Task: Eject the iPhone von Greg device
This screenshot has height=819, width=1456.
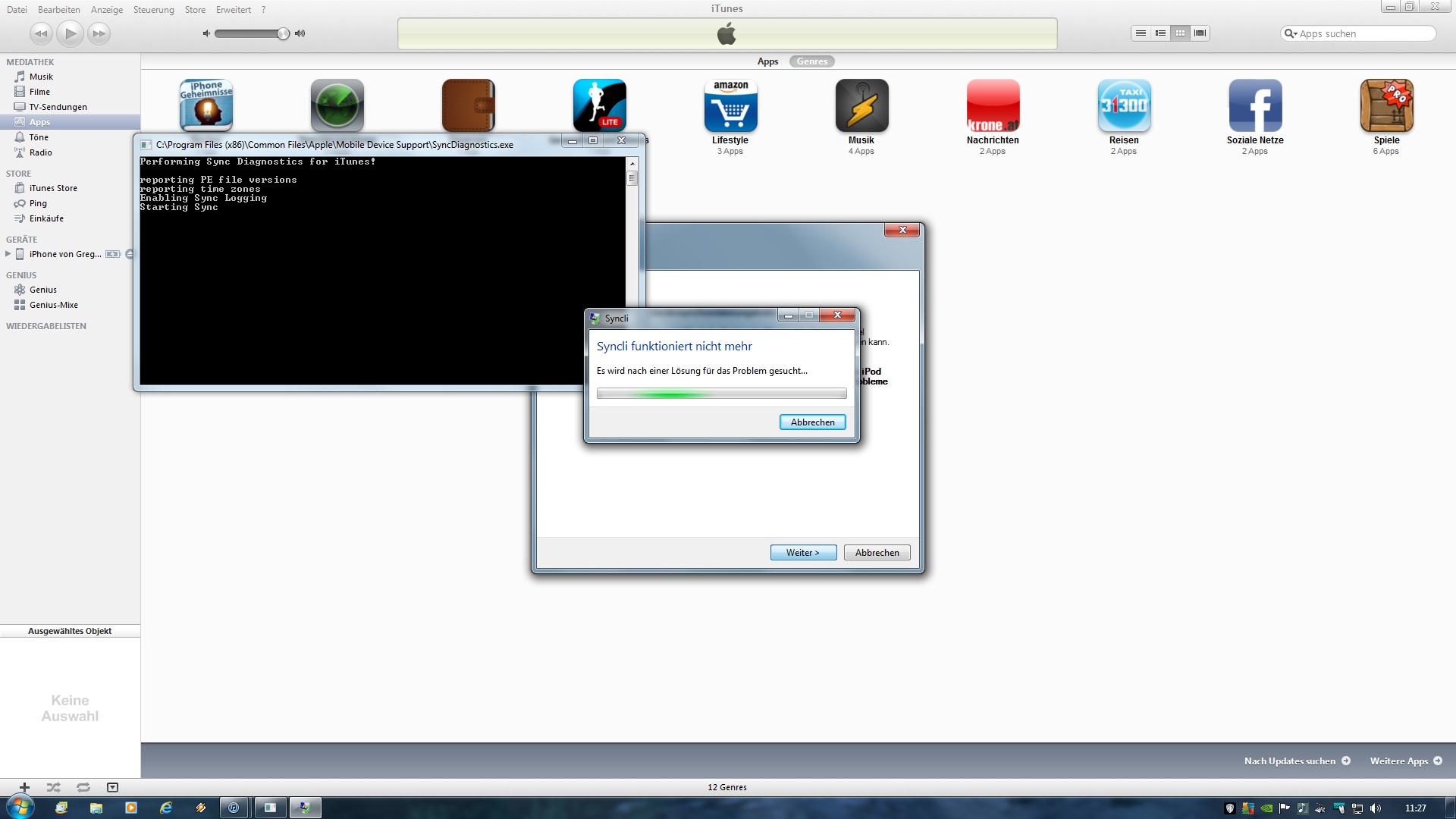Action: (x=130, y=254)
